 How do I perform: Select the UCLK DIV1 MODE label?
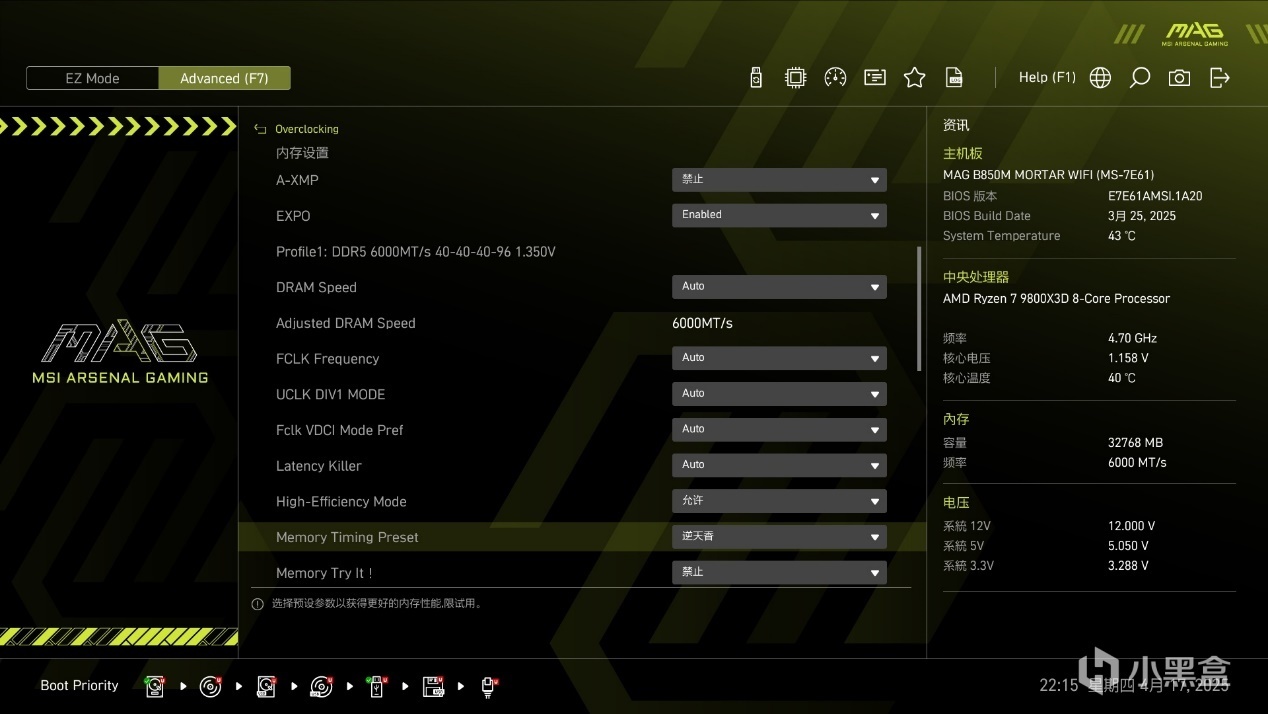pyautogui.click(x=330, y=394)
